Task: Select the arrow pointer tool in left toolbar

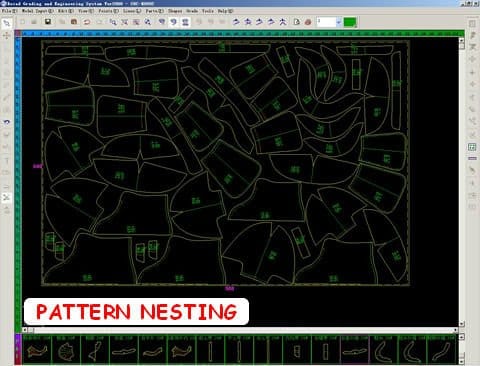Action: pyautogui.click(x=6, y=24)
